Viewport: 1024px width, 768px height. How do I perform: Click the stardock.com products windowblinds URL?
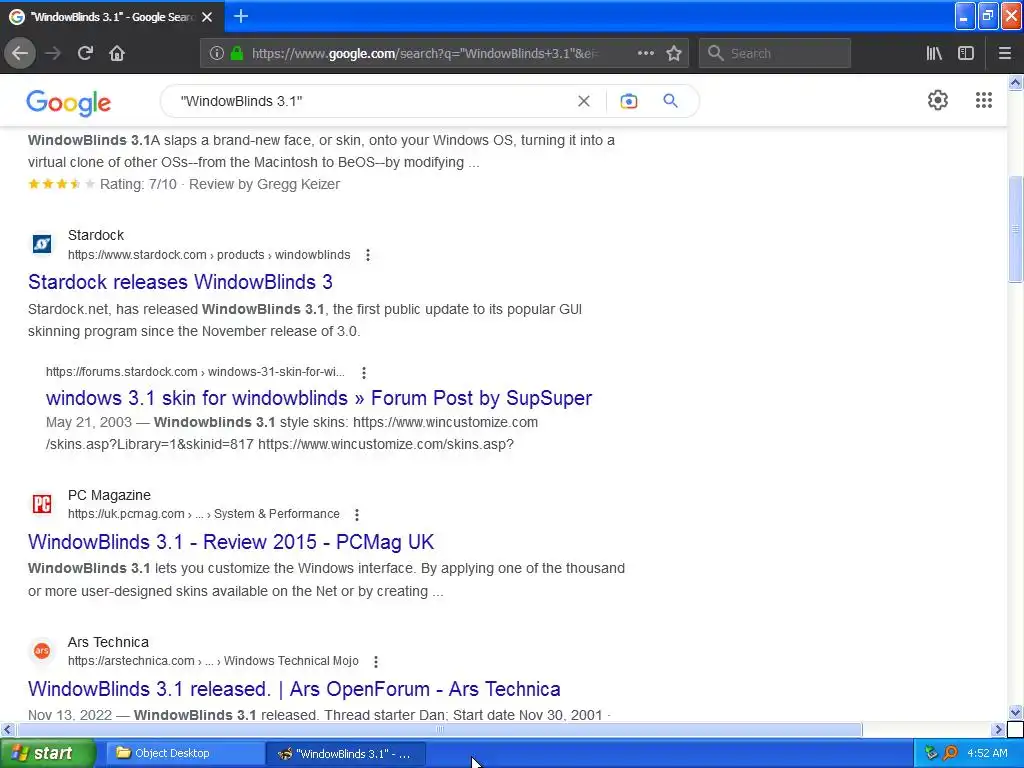tap(209, 255)
